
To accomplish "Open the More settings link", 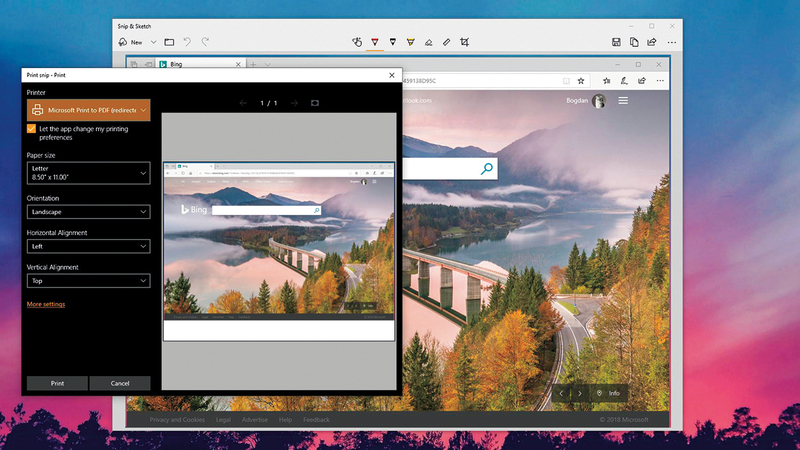I will [x=46, y=304].
